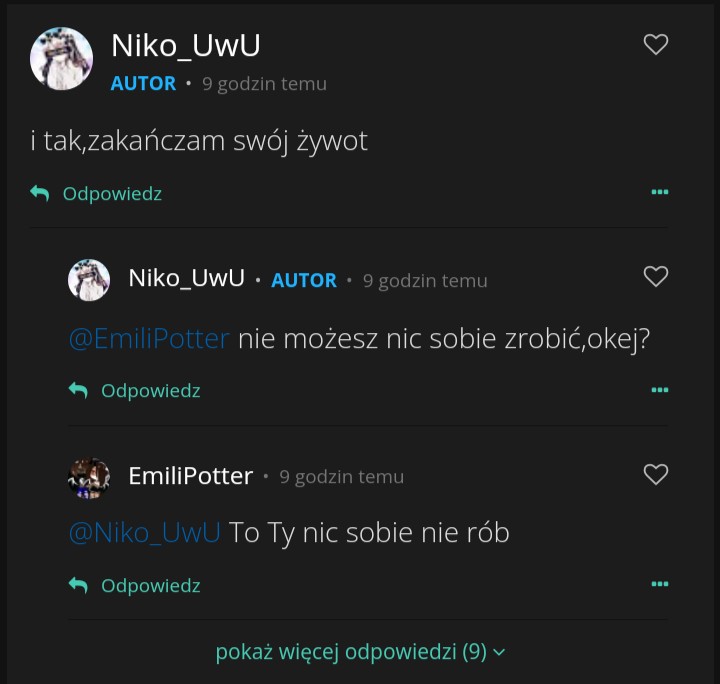
Task: Expand "pokaż więcej odpowiedzi (9)"
Action: 360,652
